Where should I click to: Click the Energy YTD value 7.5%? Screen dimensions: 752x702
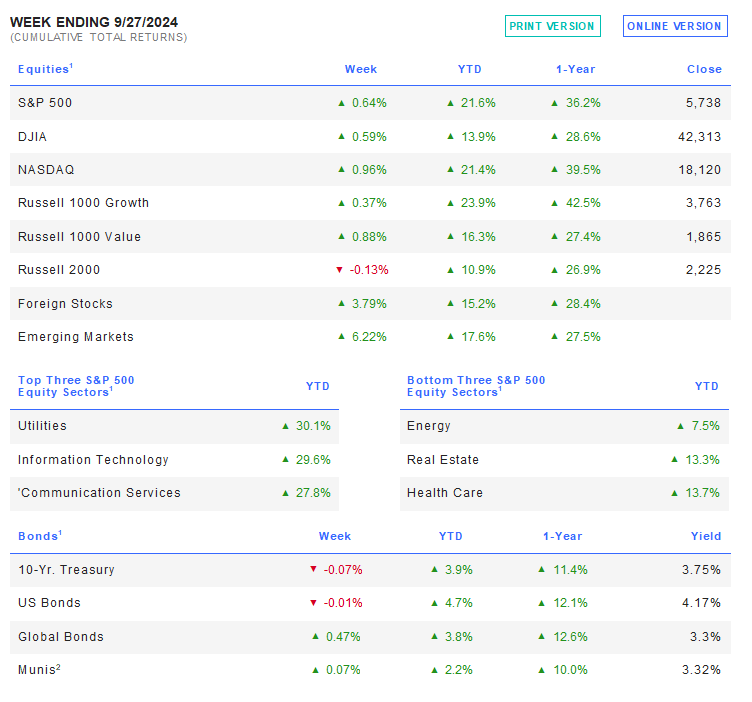(705, 425)
